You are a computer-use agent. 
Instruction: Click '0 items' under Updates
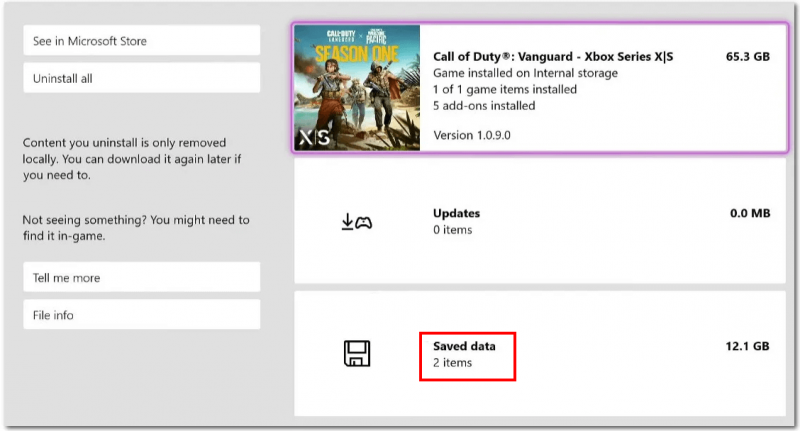point(453,230)
